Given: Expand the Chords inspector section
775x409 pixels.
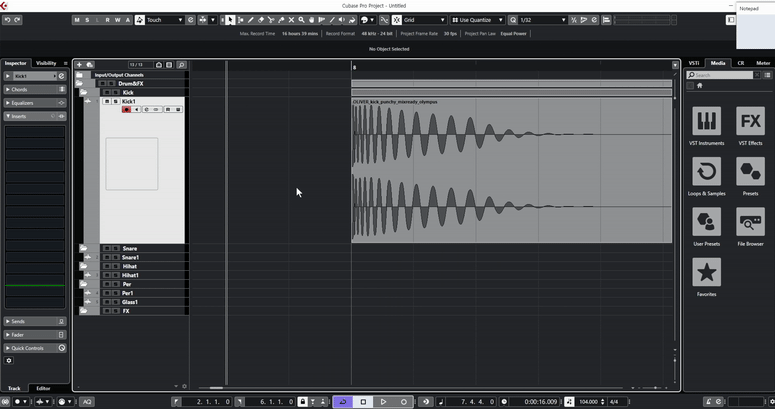Looking at the screenshot, I should [x=35, y=90].
